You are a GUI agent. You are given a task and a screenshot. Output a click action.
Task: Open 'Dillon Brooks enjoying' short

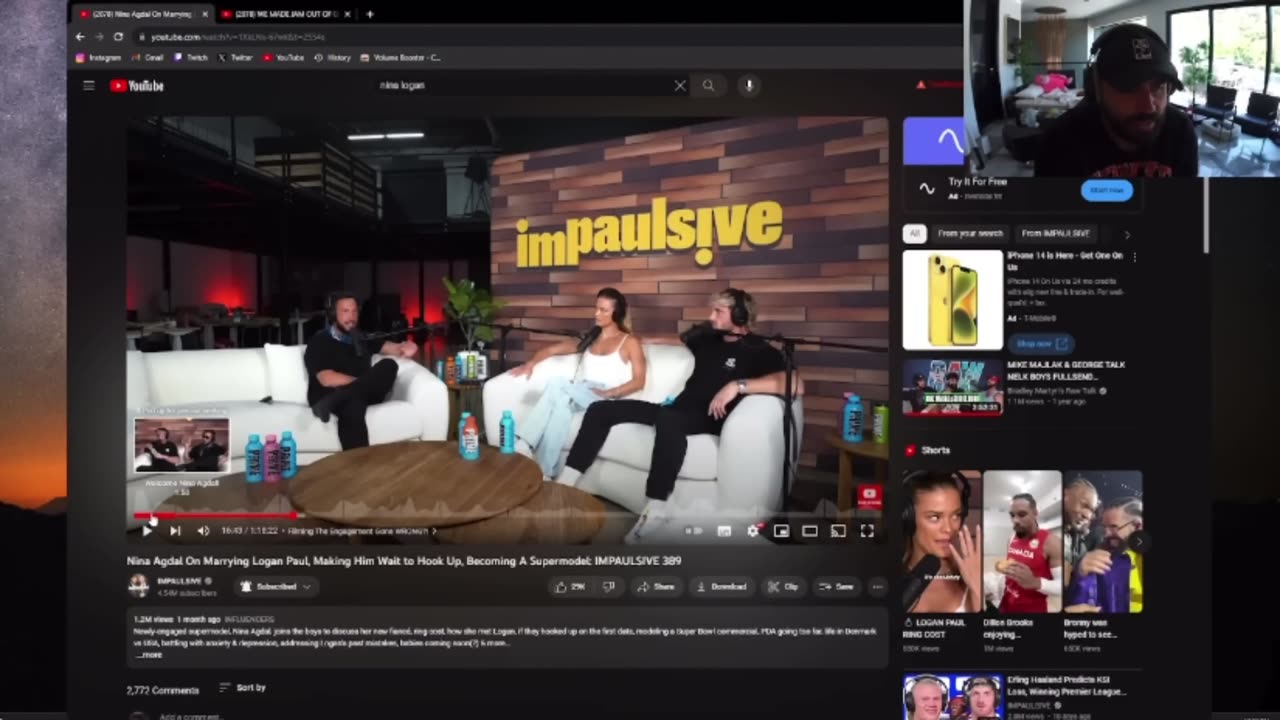click(1022, 541)
